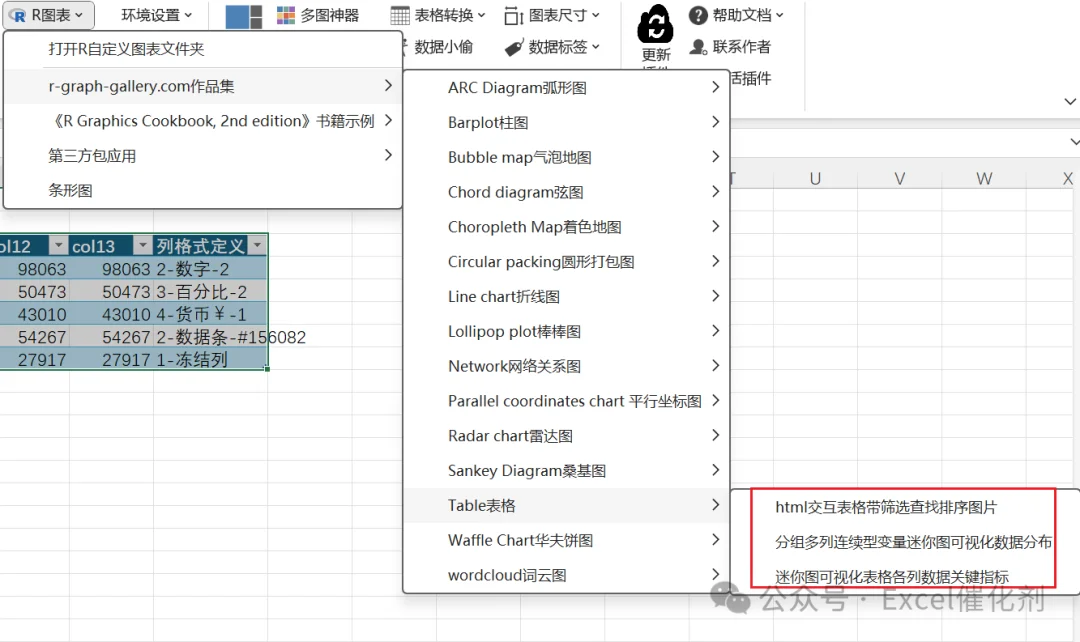Click the 多图神器 multi-chart icon
Image resolution: width=1080 pixels, height=642 pixels.
286,15
